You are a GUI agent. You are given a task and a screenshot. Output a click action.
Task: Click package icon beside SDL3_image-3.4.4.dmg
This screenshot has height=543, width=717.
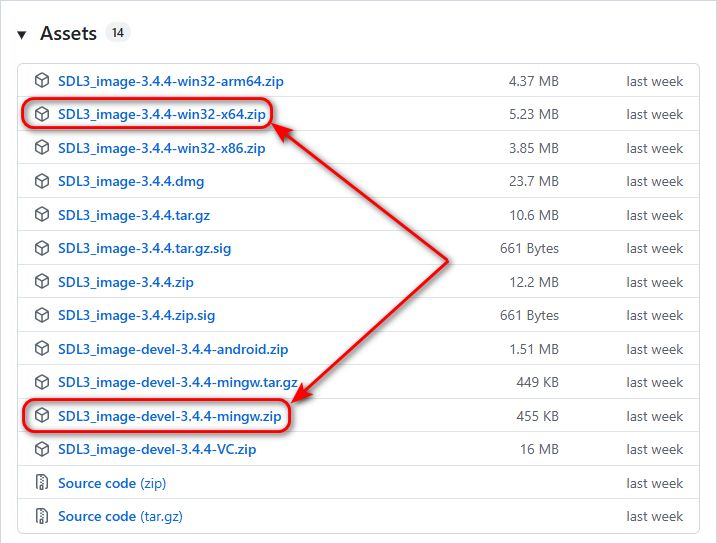click(42, 181)
